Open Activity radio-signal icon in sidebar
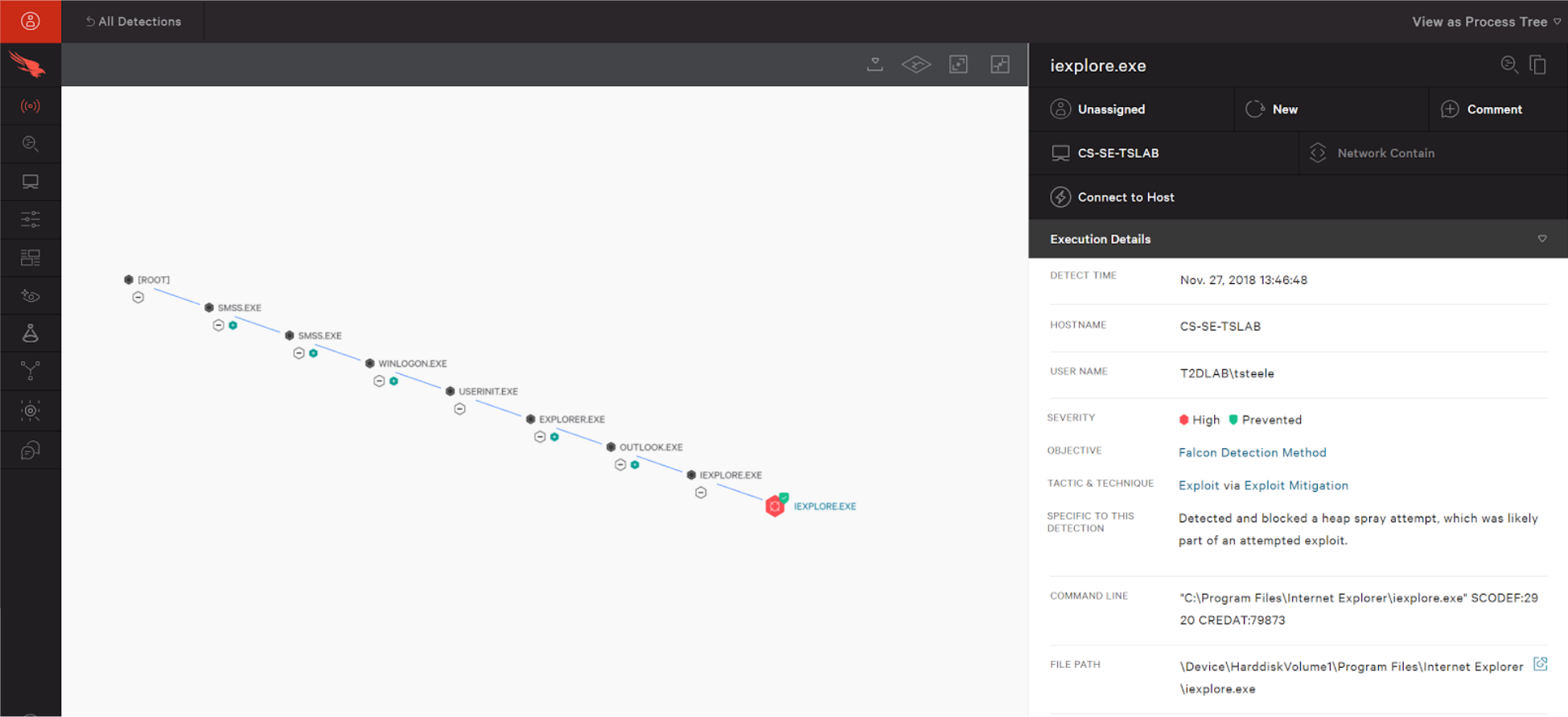The height and width of the screenshot is (717, 1568). pos(30,106)
